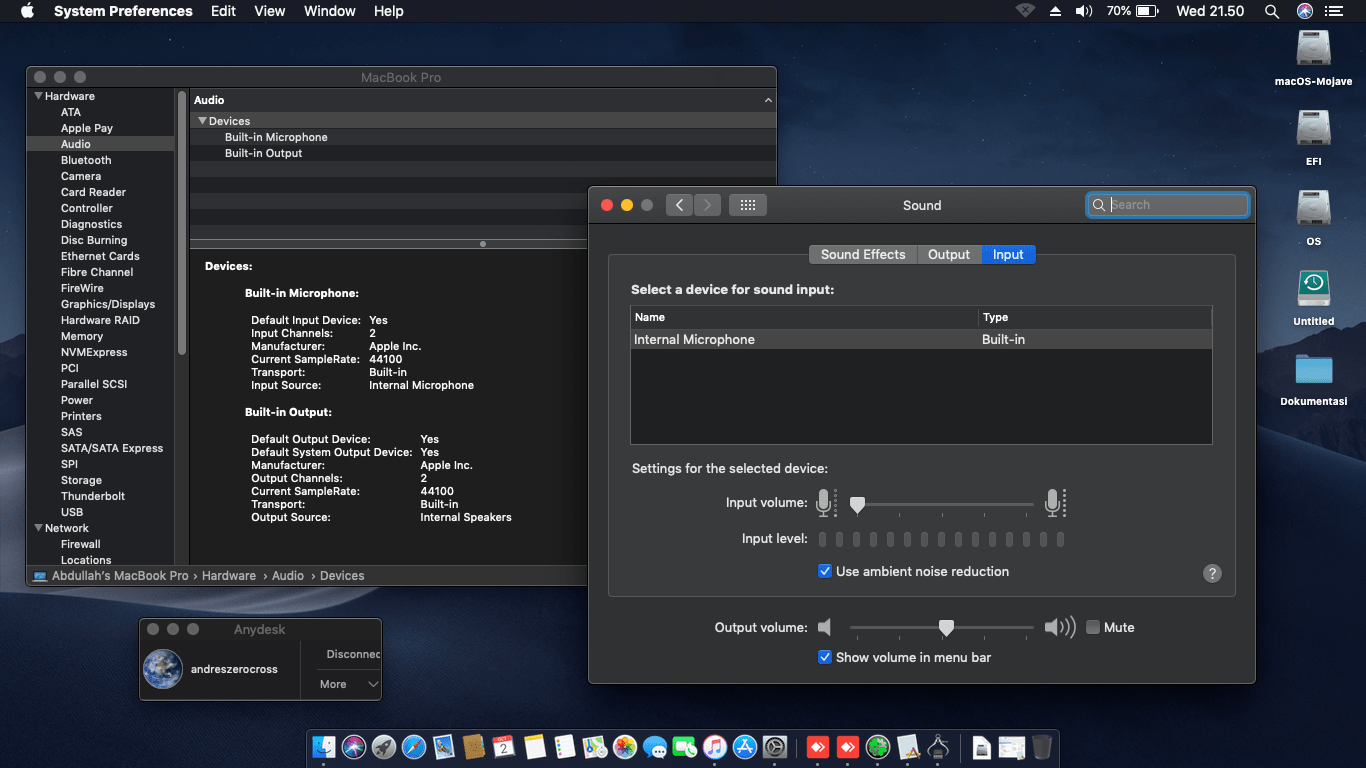Click the Disconnect button in AnyDesk
Viewport: 1366px width, 768px height.
coord(351,654)
